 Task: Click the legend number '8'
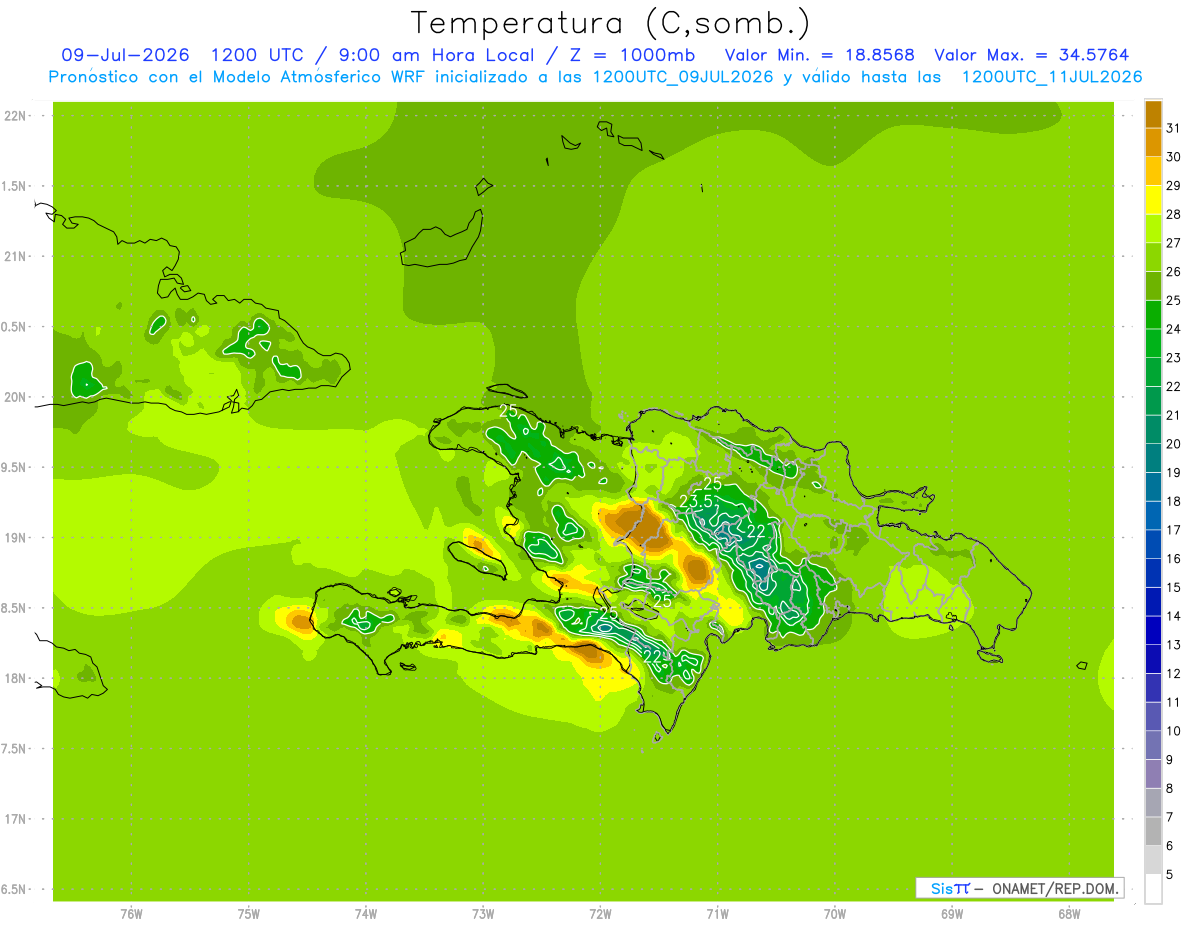click(x=1170, y=789)
